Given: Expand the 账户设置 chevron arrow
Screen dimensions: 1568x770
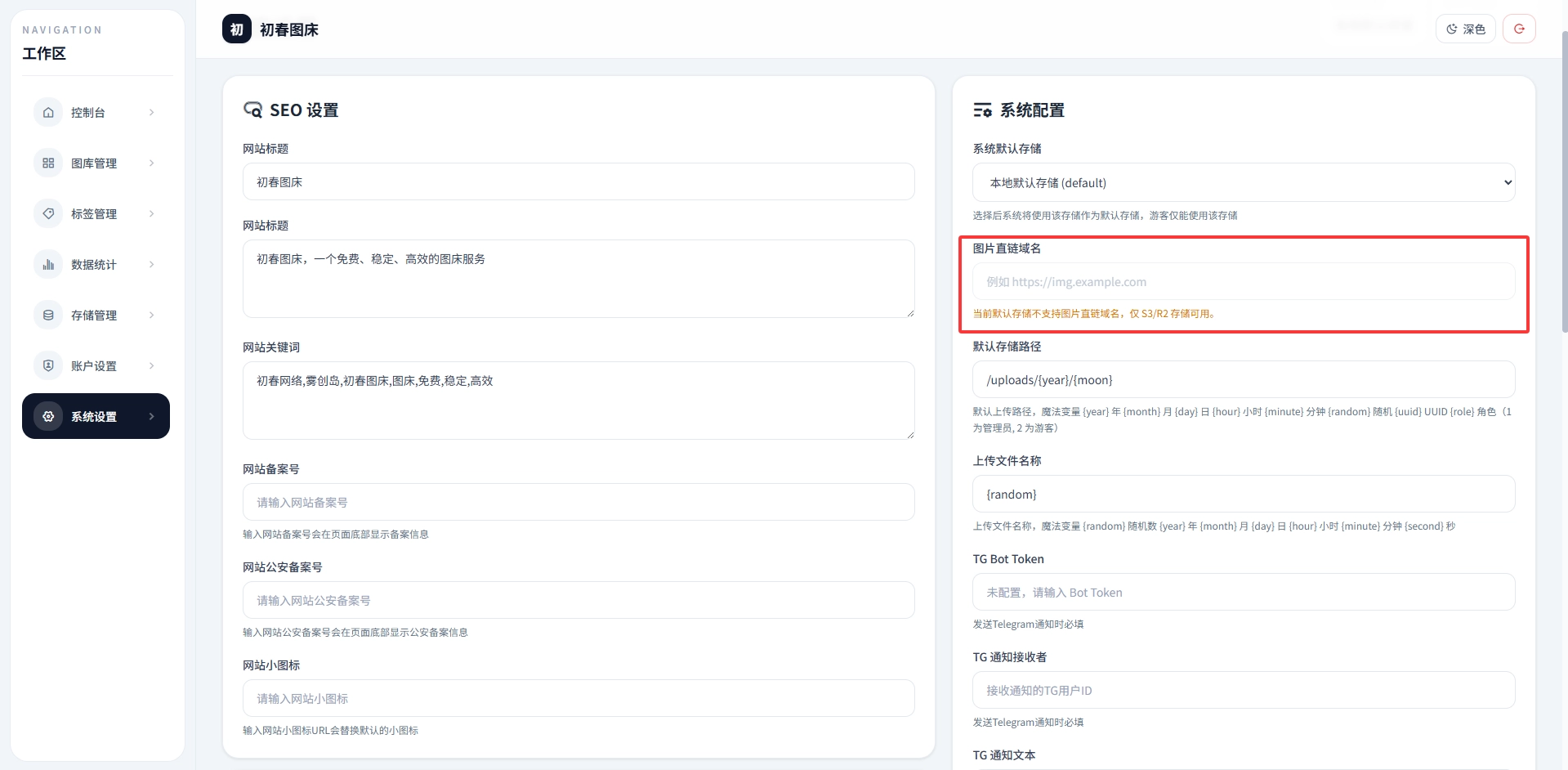Looking at the screenshot, I should [x=152, y=365].
